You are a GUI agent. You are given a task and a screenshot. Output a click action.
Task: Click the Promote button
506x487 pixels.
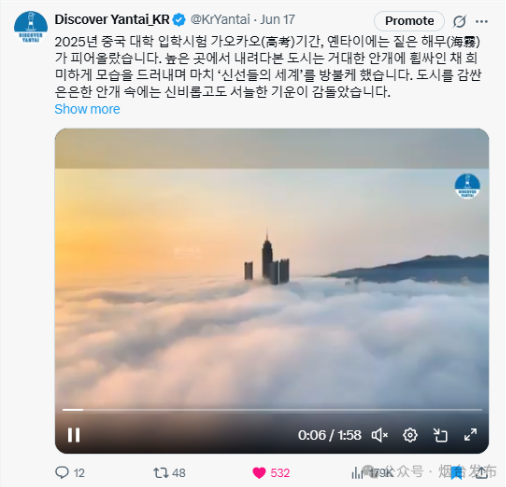tap(409, 21)
